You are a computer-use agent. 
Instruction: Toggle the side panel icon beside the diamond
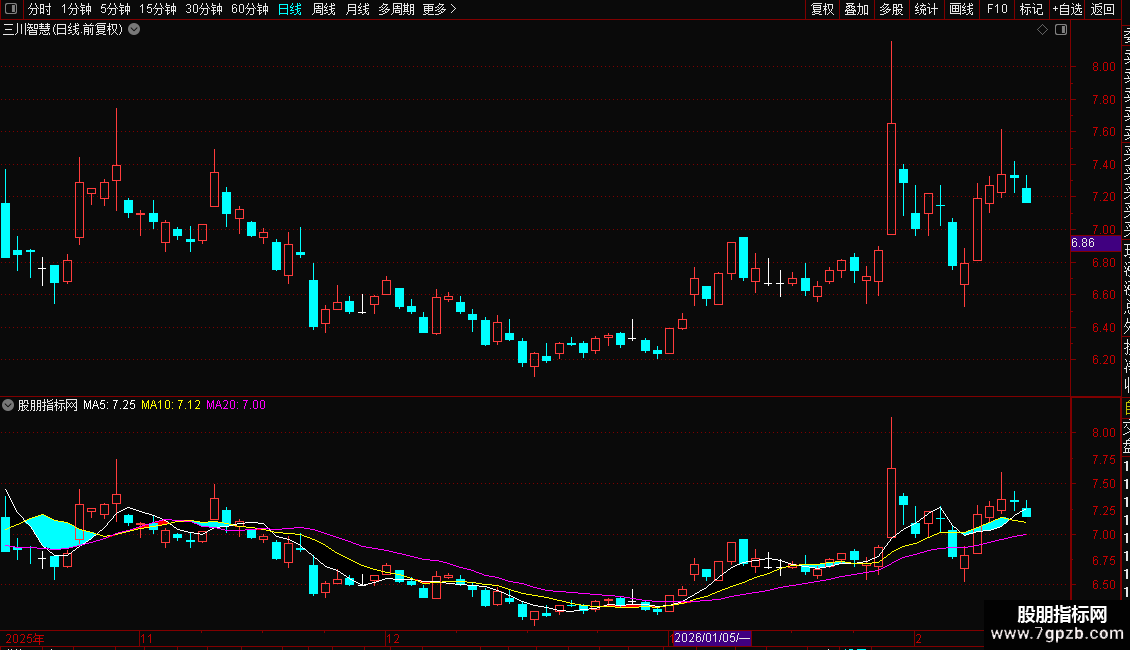(x=1061, y=30)
